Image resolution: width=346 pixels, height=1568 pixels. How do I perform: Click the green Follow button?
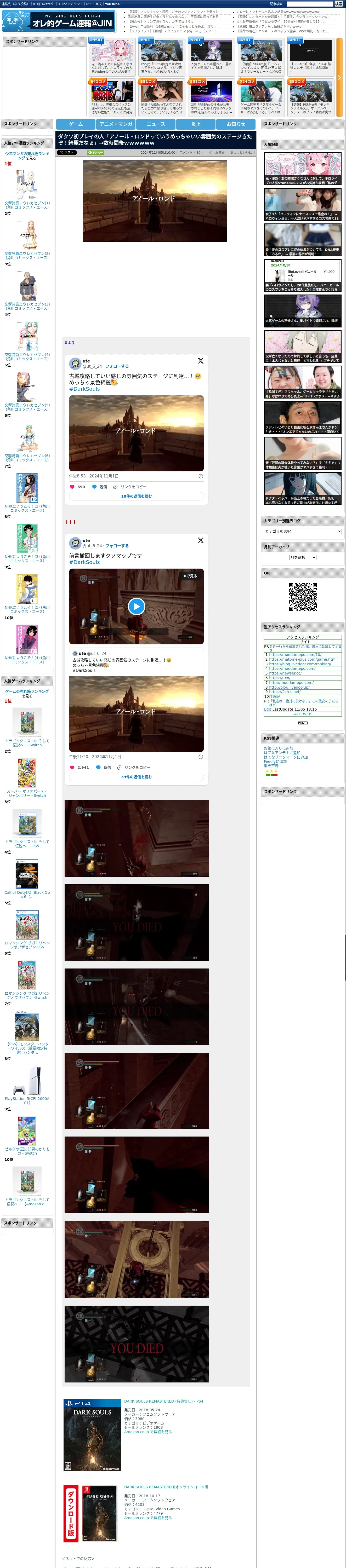[96, 153]
